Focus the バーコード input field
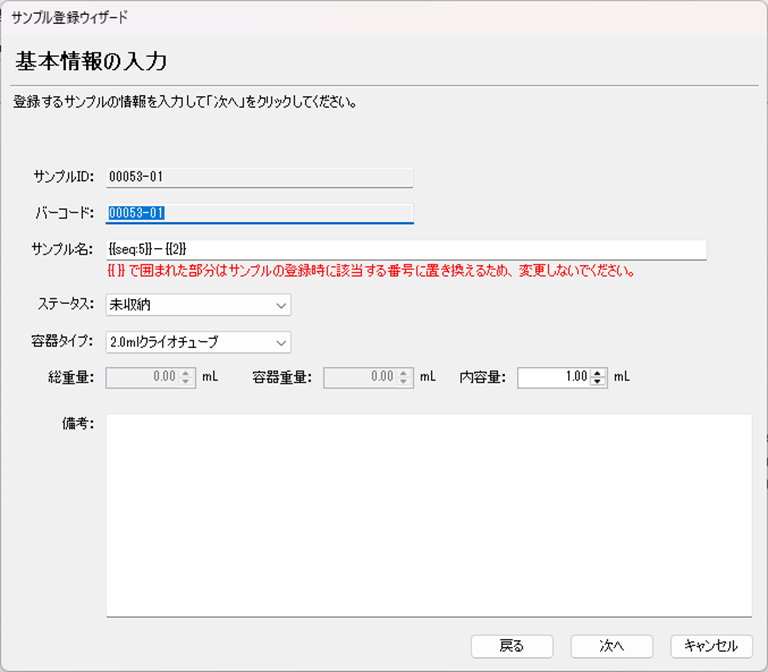This screenshot has height=672, width=768. [260, 213]
